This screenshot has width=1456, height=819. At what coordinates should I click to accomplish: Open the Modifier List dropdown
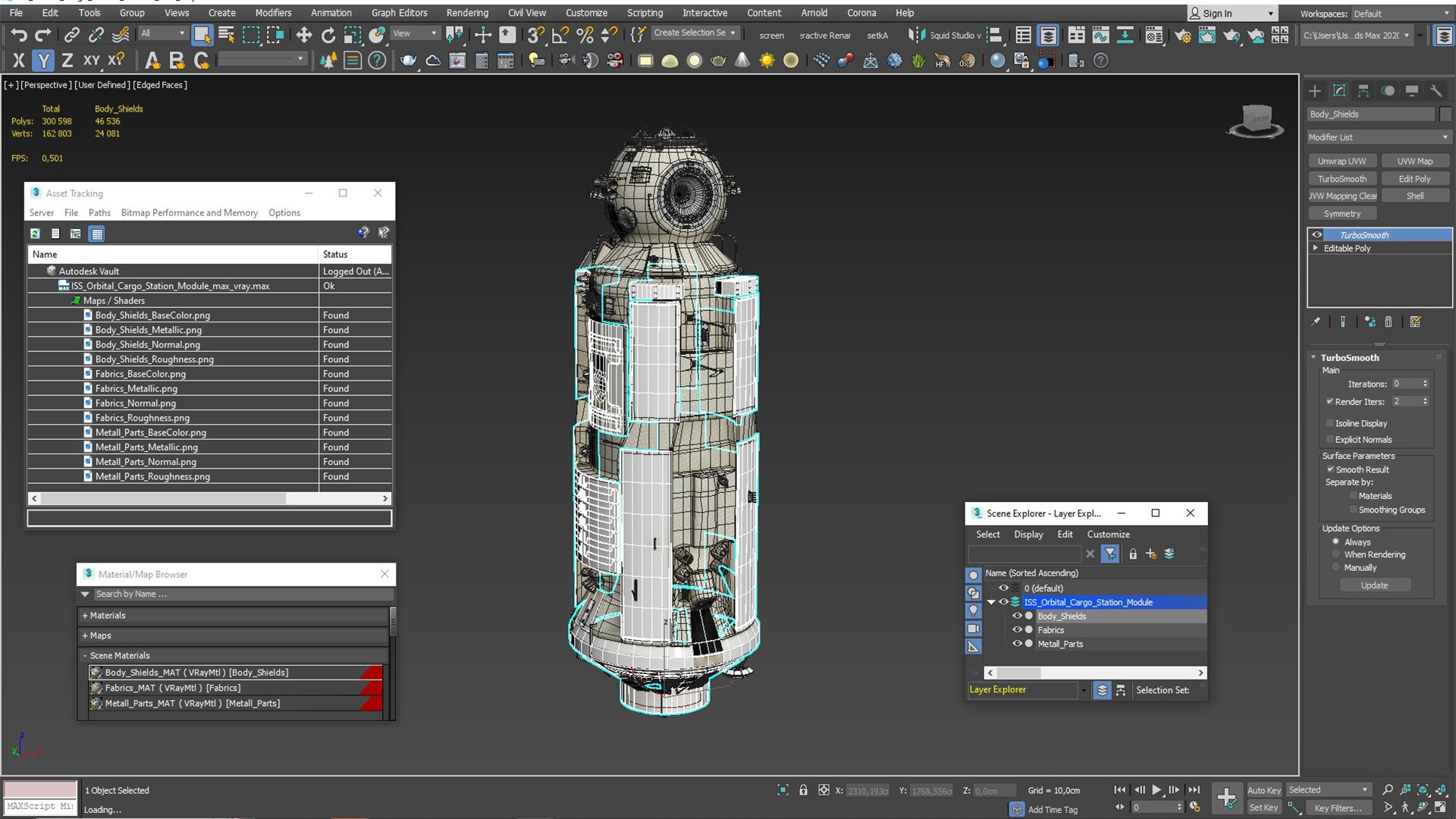pyautogui.click(x=1379, y=137)
